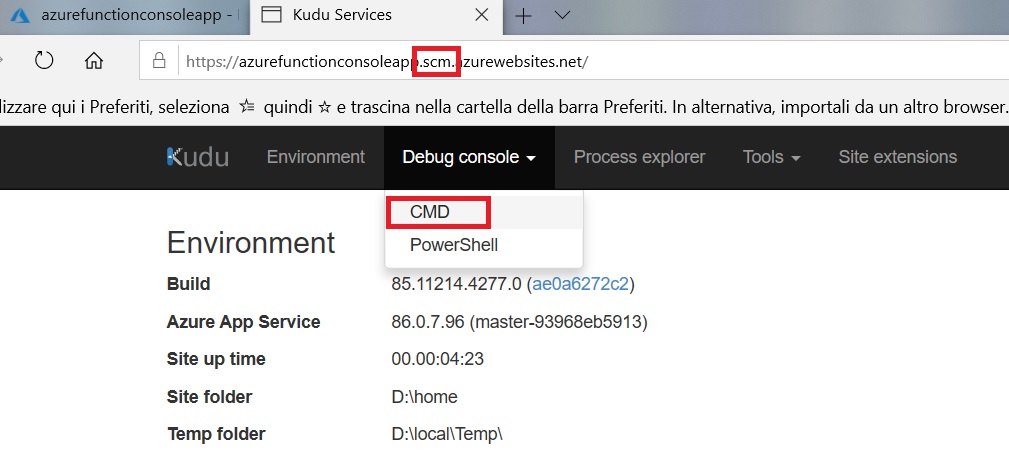The width and height of the screenshot is (1009, 469).
Task: Expand the tab list chevron
Action: (x=562, y=15)
